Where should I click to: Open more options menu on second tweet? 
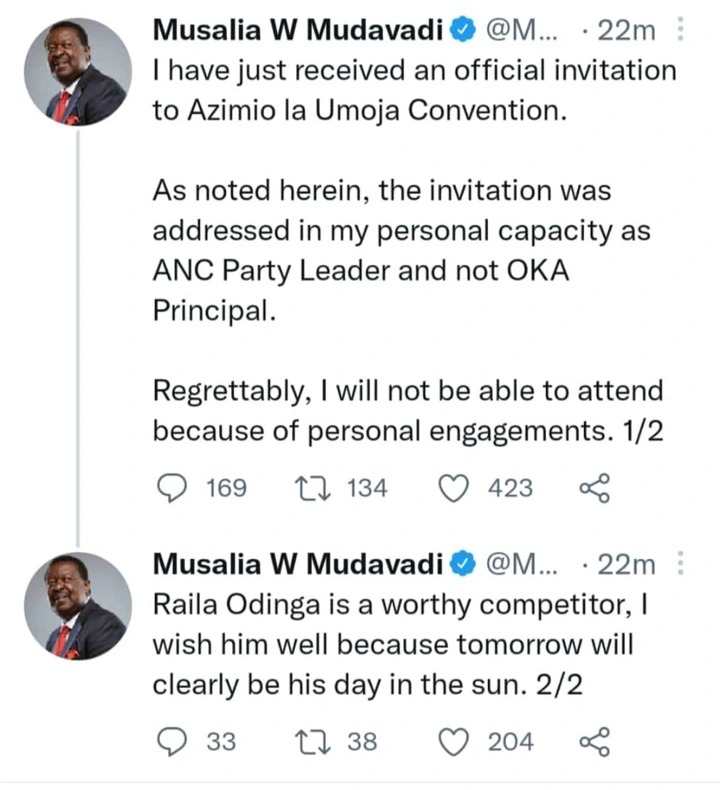[x=680, y=563]
